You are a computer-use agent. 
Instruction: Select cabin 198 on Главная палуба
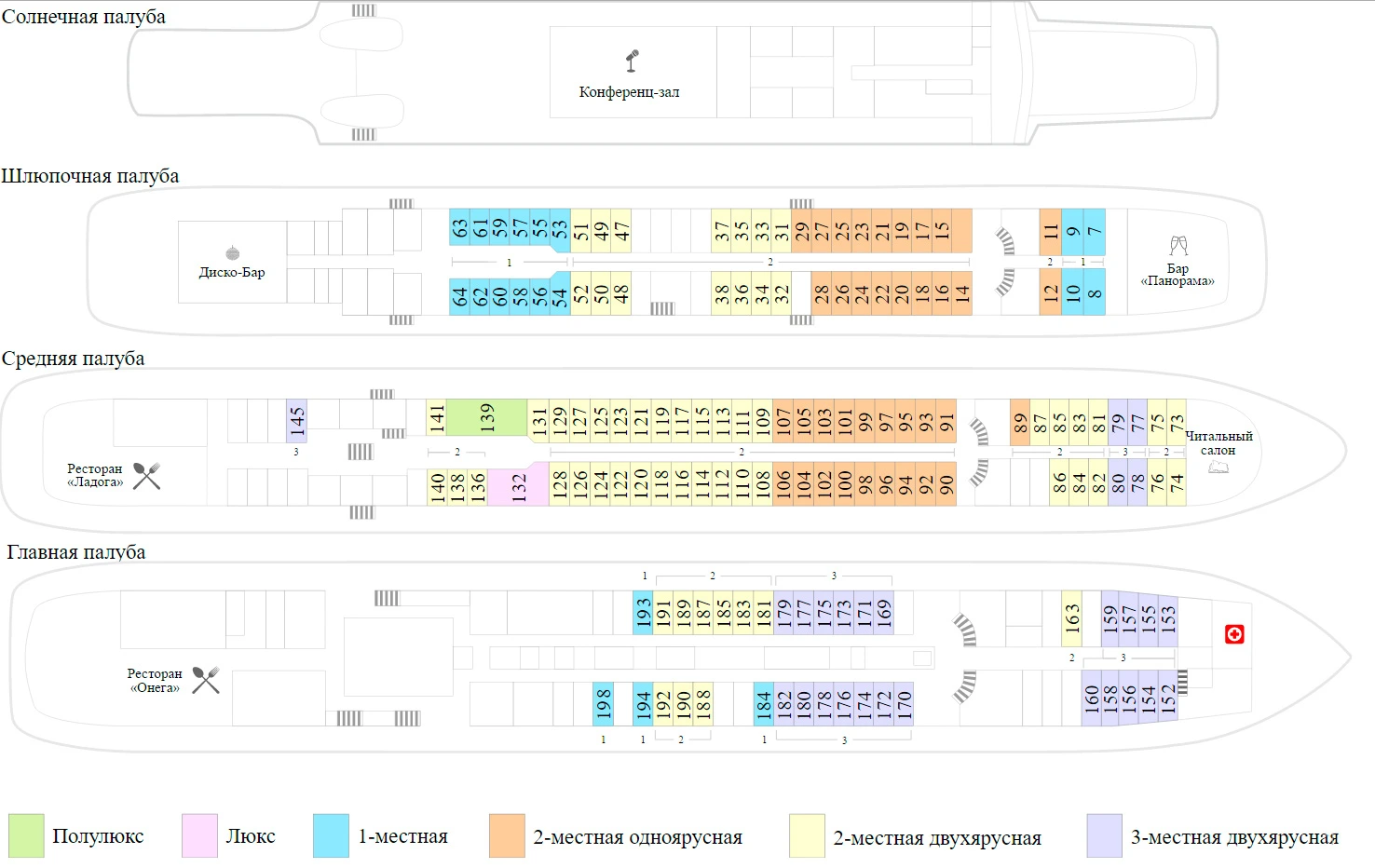click(x=603, y=704)
